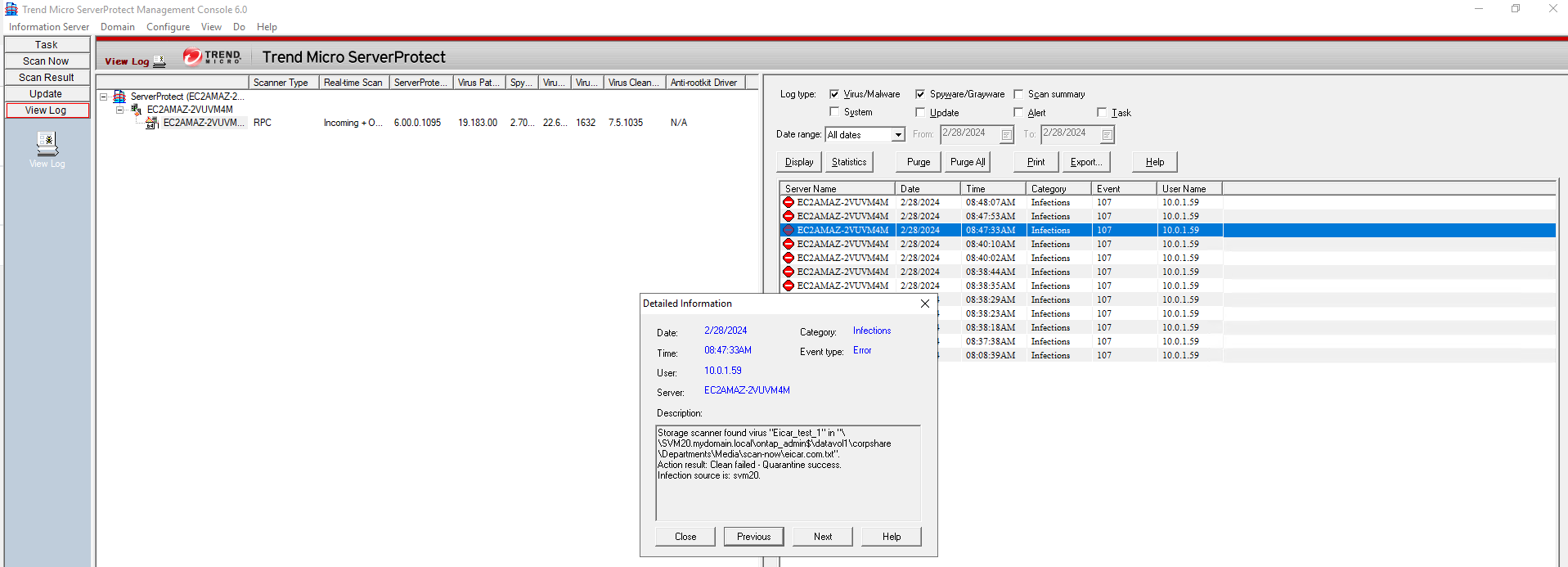Enable the Update log type checkbox
Screen dimensions: 1568x567
click(920, 112)
